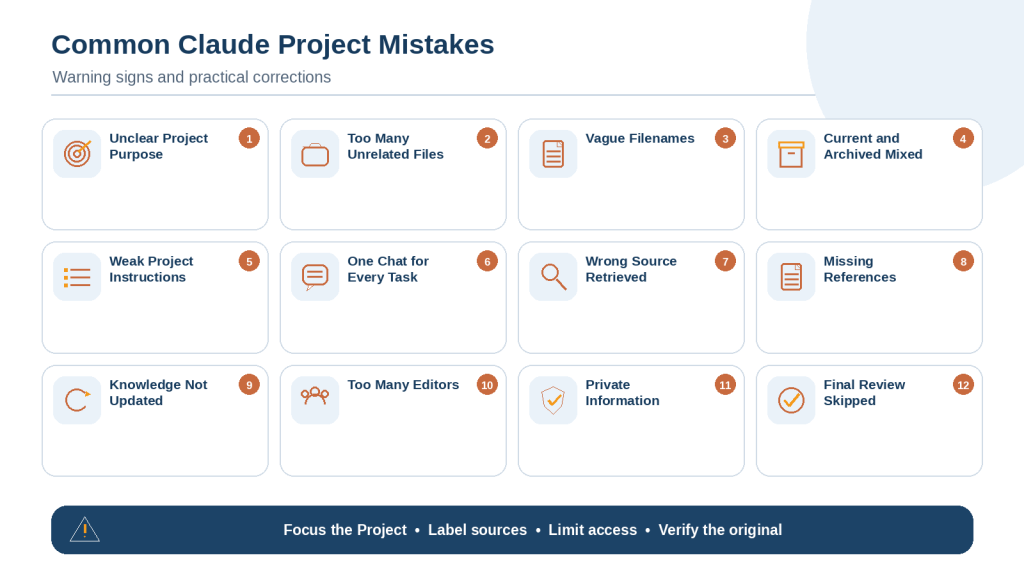Click the Missing References card title
1024x576 pixels.
tap(859, 269)
